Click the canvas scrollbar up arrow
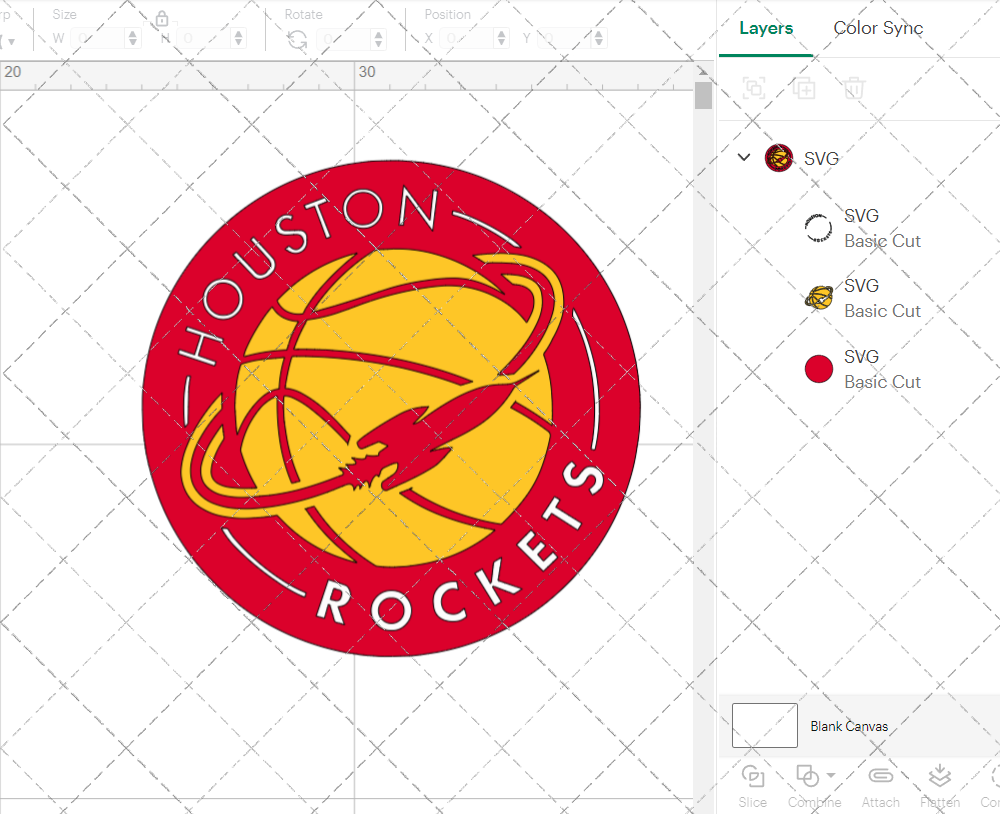Image resolution: width=1000 pixels, height=814 pixels. point(703,71)
